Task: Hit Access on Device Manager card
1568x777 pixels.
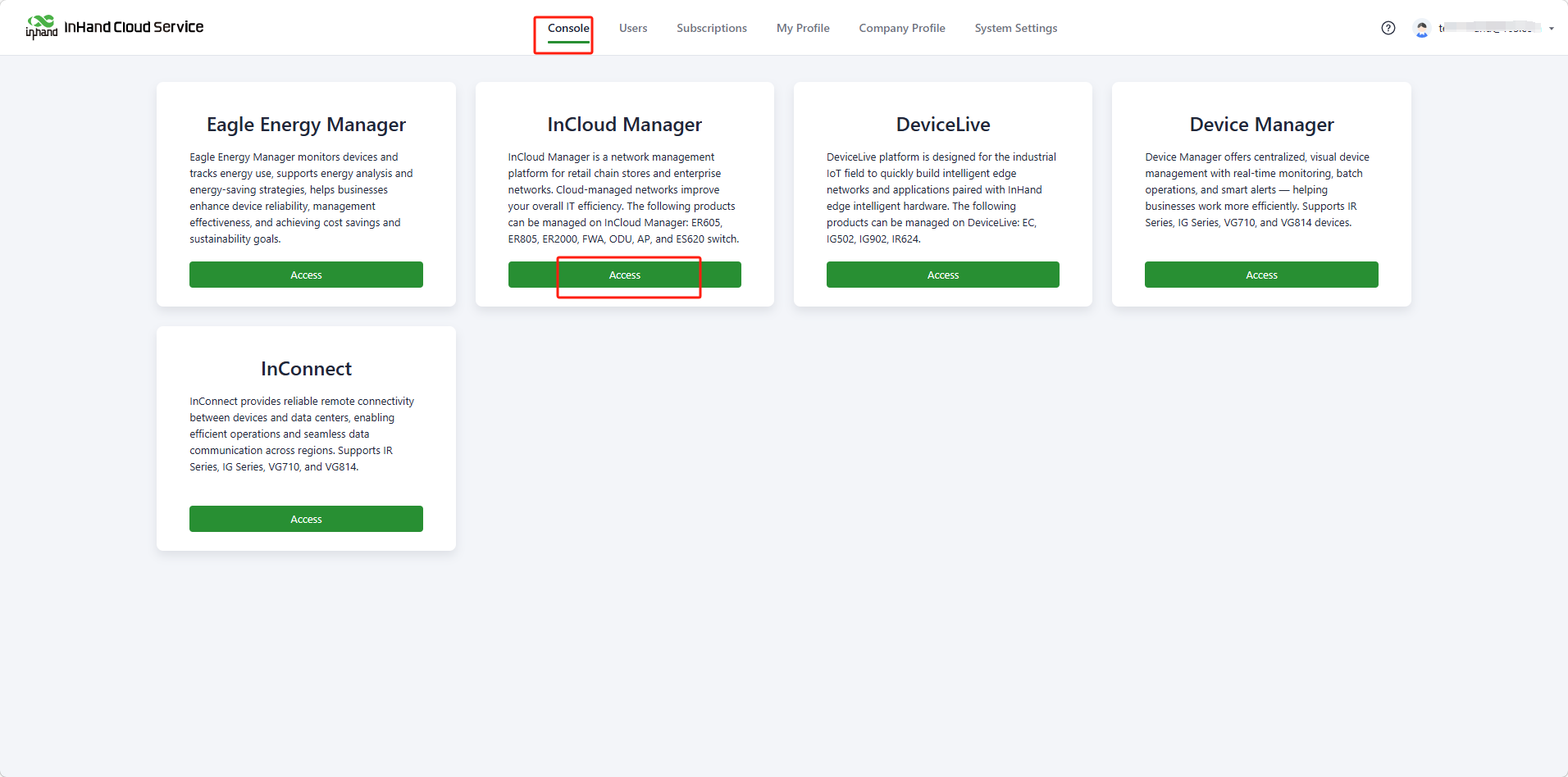Action: click(x=1260, y=275)
